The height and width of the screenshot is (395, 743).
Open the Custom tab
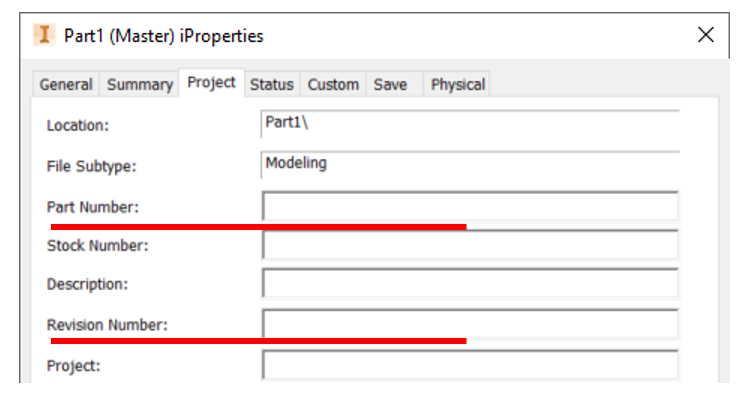(333, 85)
